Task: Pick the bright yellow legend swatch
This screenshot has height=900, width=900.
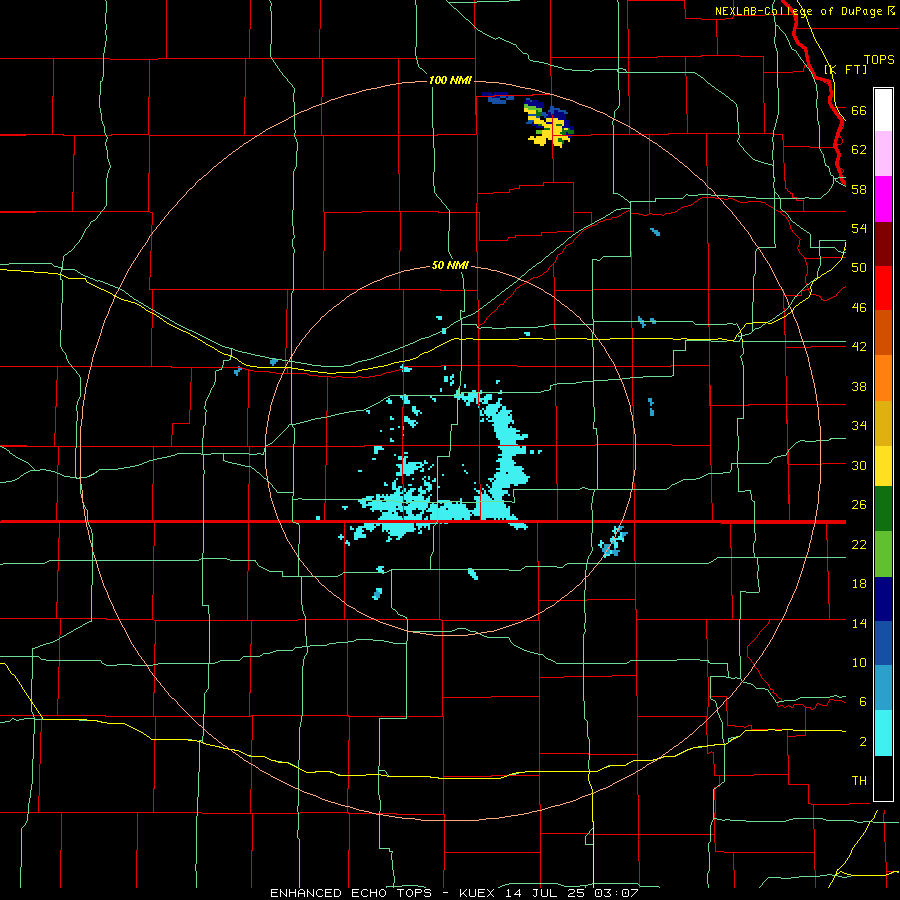Action: (x=883, y=466)
